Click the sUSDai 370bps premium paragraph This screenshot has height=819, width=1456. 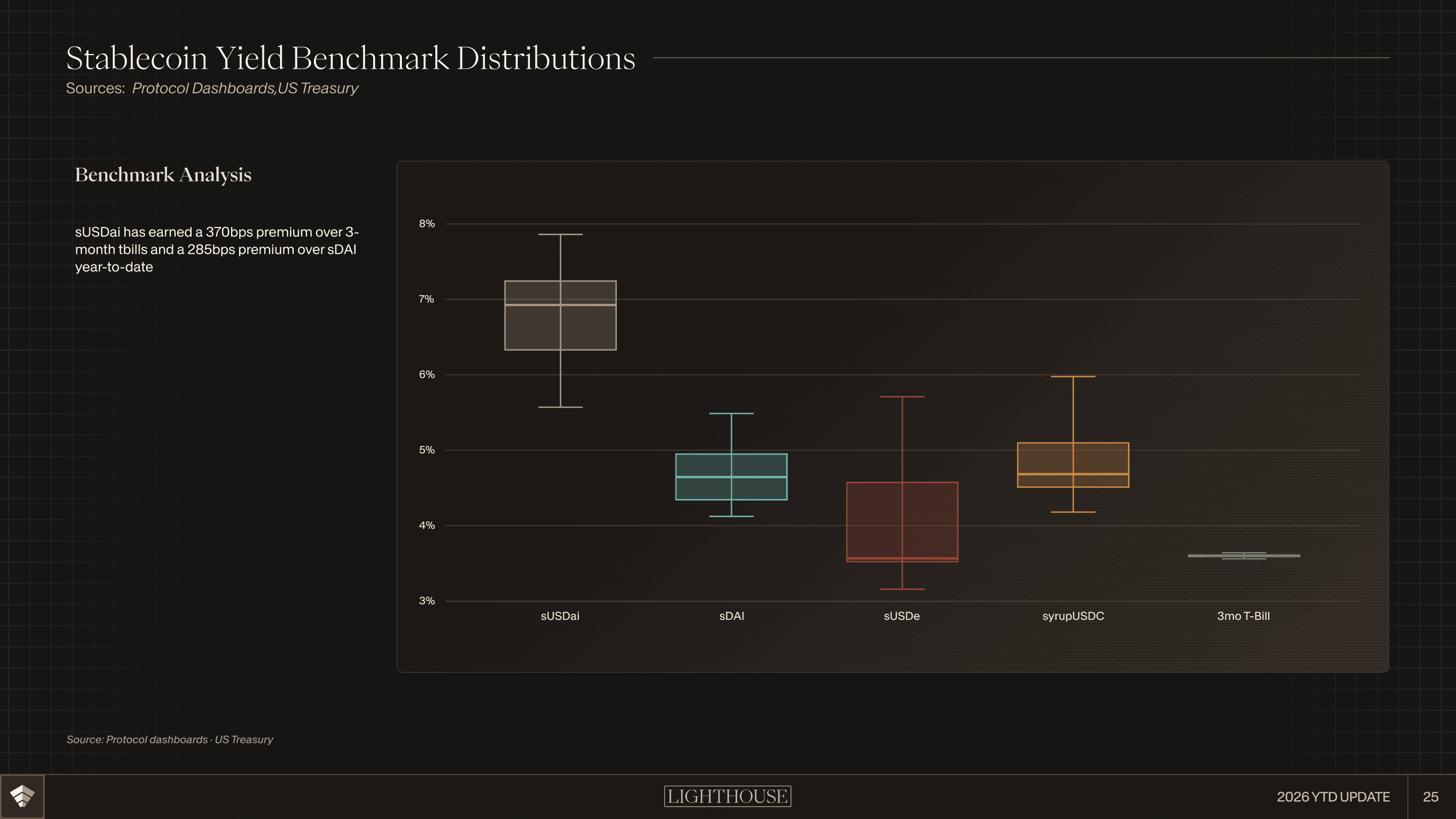[217, 249]
